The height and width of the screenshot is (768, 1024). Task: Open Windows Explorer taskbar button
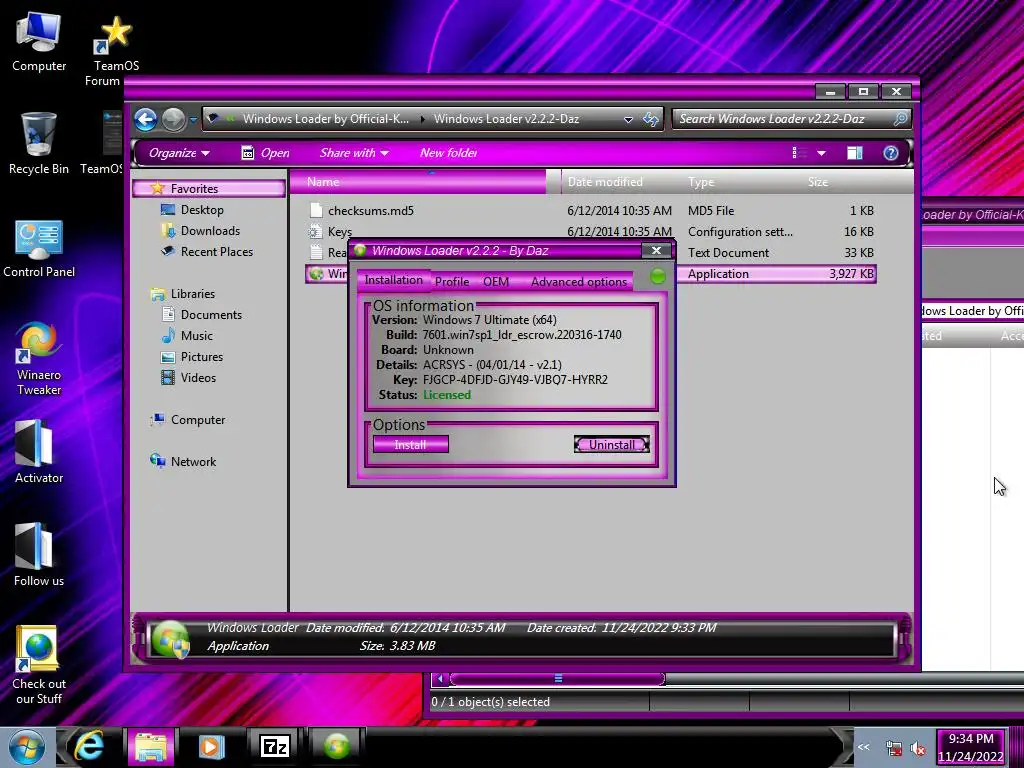(x=151, y=746)
